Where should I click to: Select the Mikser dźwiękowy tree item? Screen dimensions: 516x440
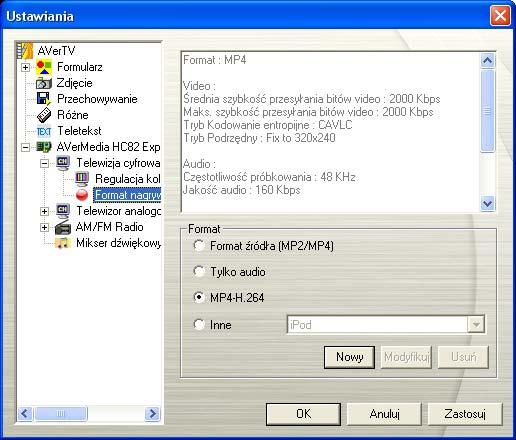pos(118,243)
